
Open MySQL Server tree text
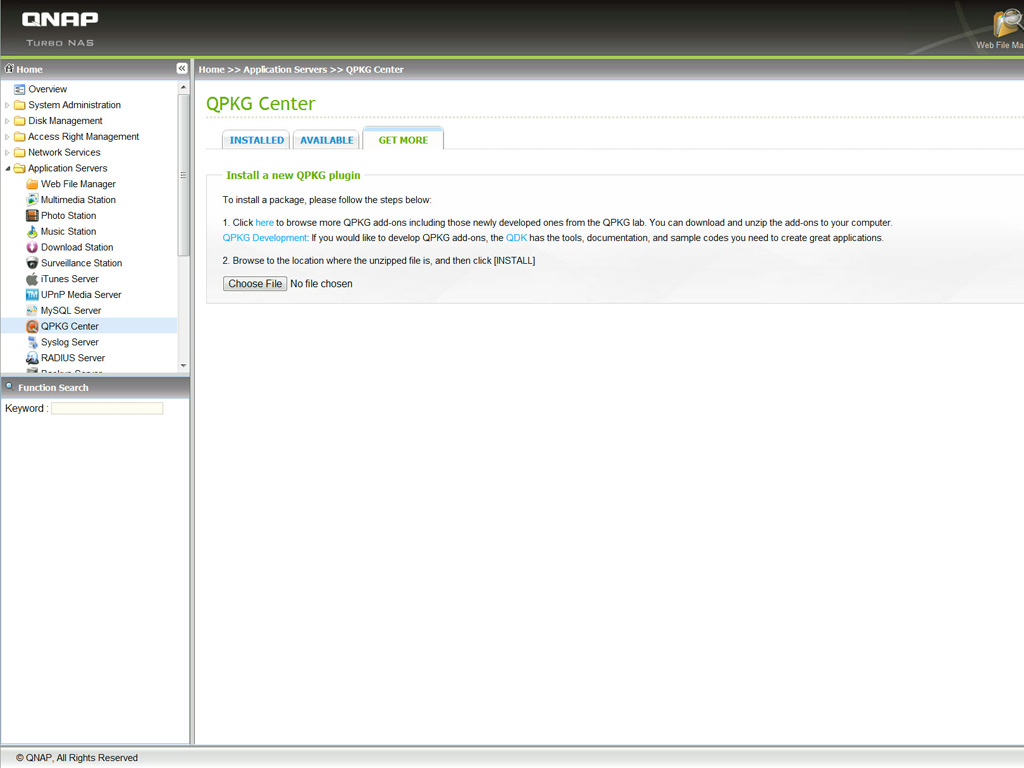pos(71,310)
